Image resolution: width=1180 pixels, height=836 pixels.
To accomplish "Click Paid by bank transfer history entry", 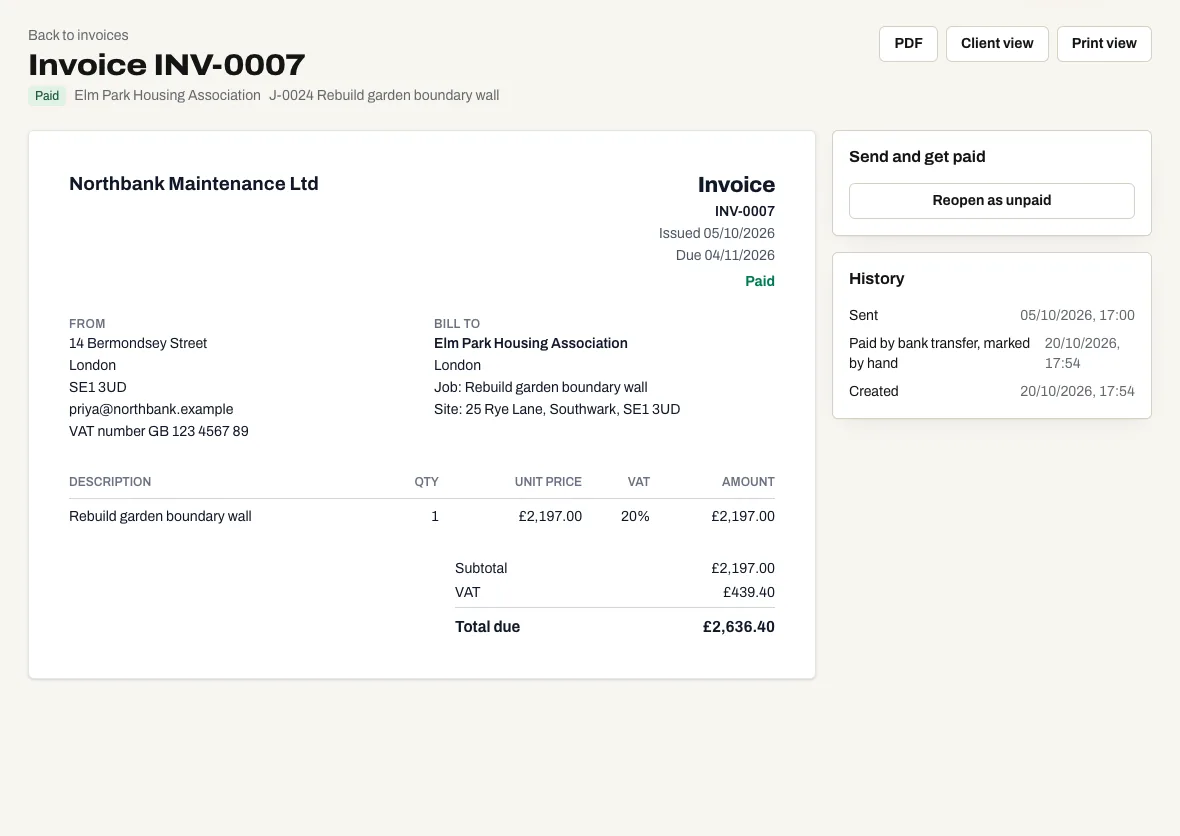I will (992, 353).
